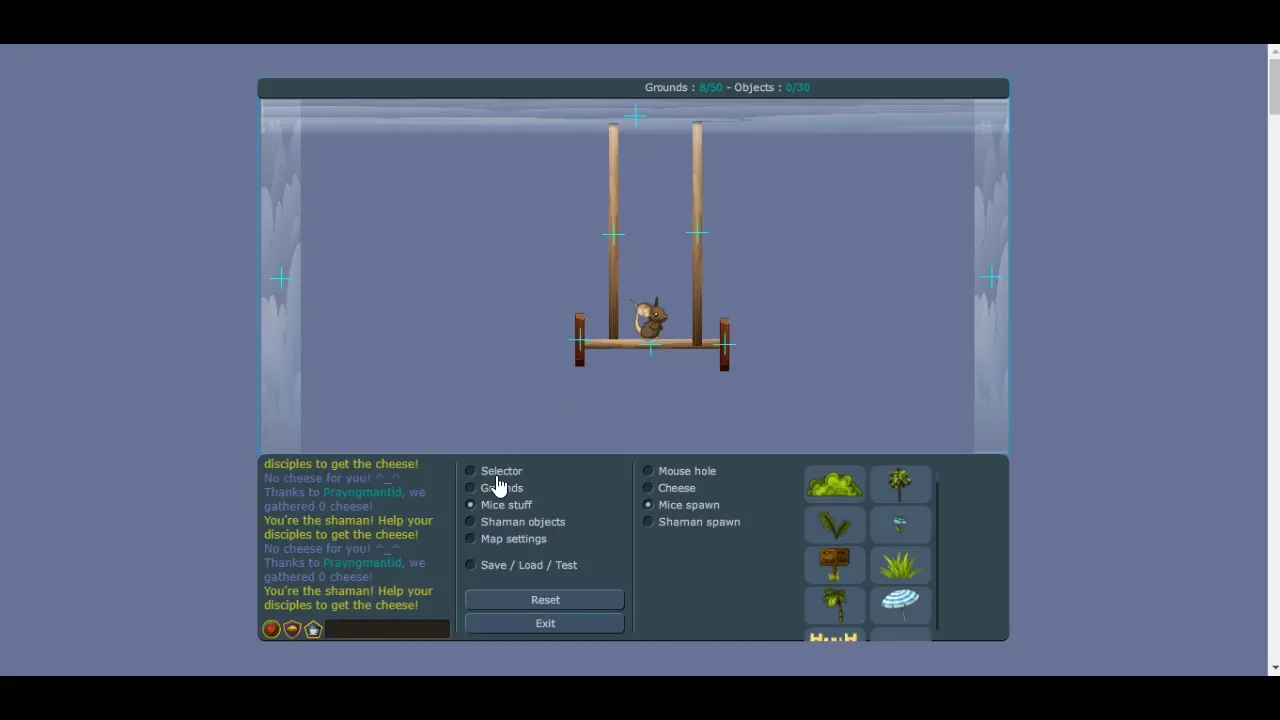Choose the Shaman spawn radio option

648,522
